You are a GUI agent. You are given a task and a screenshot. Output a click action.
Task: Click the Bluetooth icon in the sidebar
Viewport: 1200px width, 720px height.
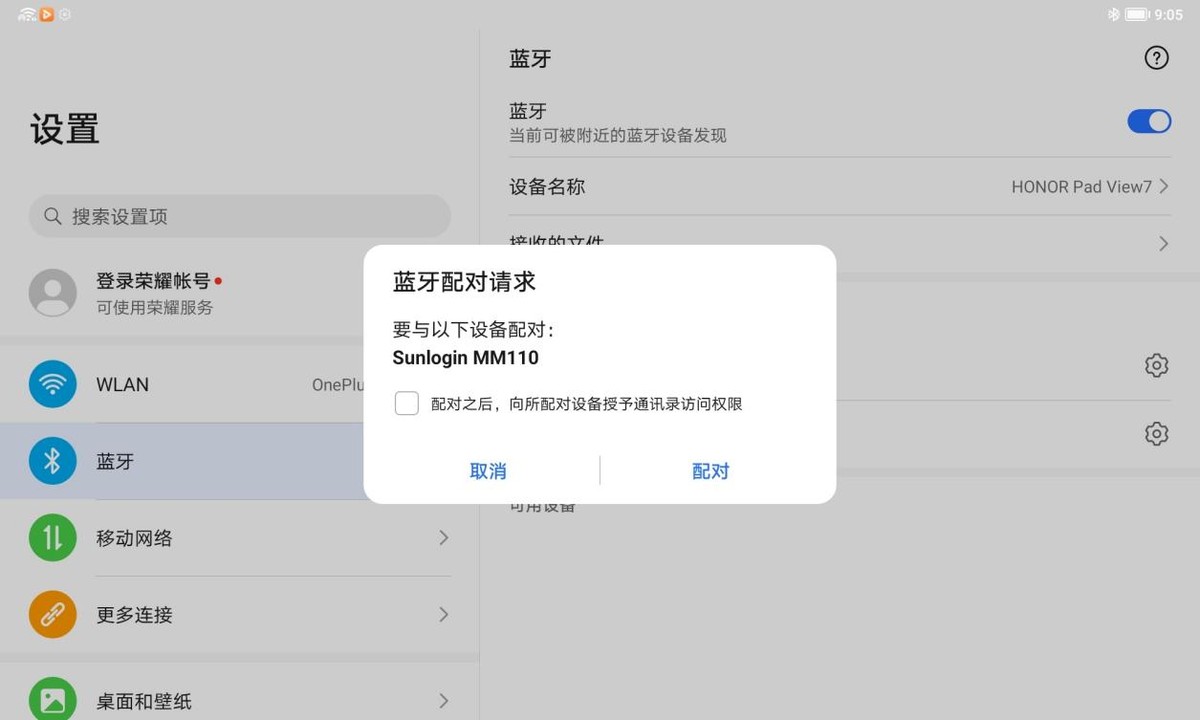click(52, 461)
